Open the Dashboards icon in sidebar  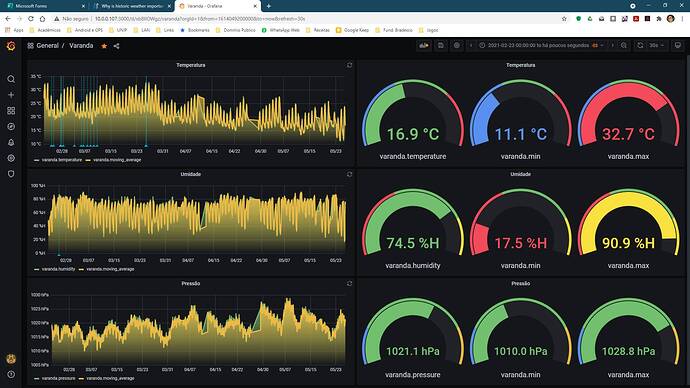coord(11,111)
